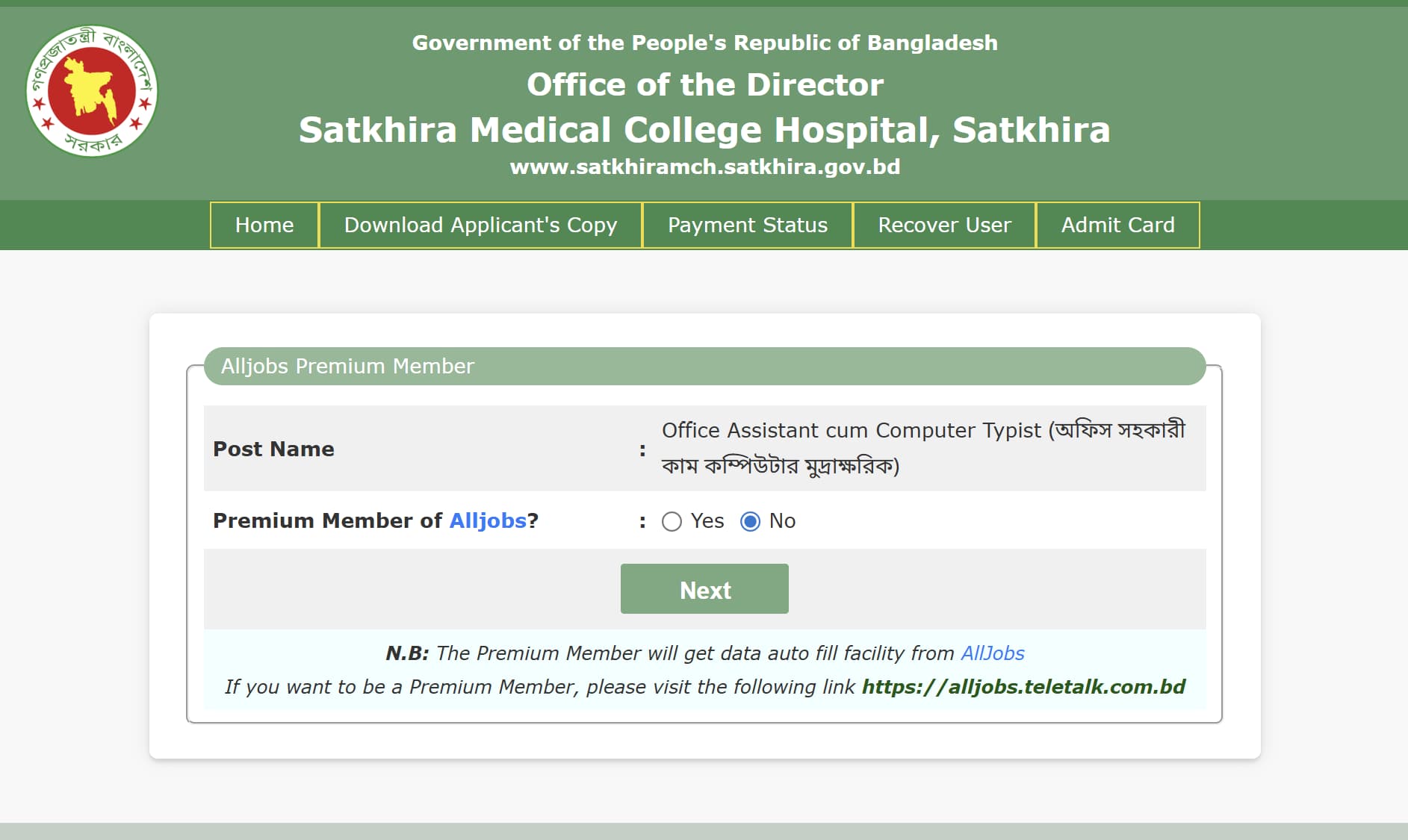The width and height of the screenshot is (1408, 840).
Task: Click the 'Yes' option label text
Action: (707, 520)
